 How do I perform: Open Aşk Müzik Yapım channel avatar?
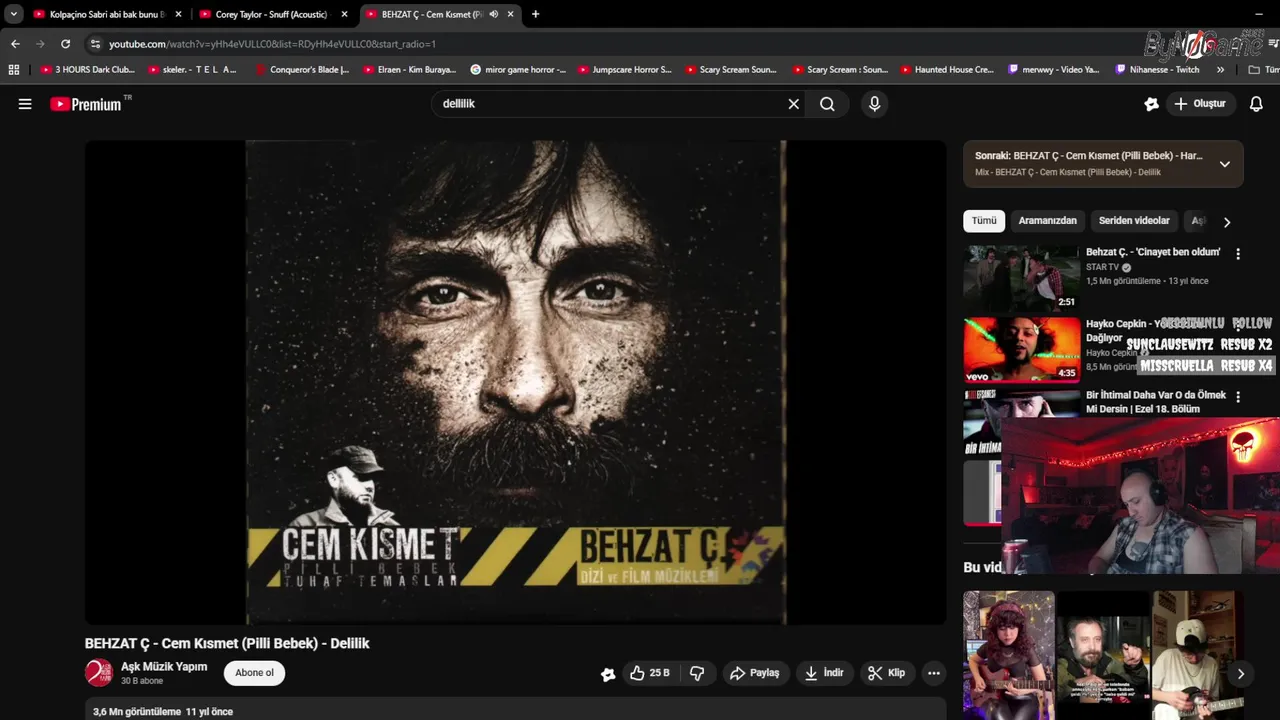click(99, 673)
